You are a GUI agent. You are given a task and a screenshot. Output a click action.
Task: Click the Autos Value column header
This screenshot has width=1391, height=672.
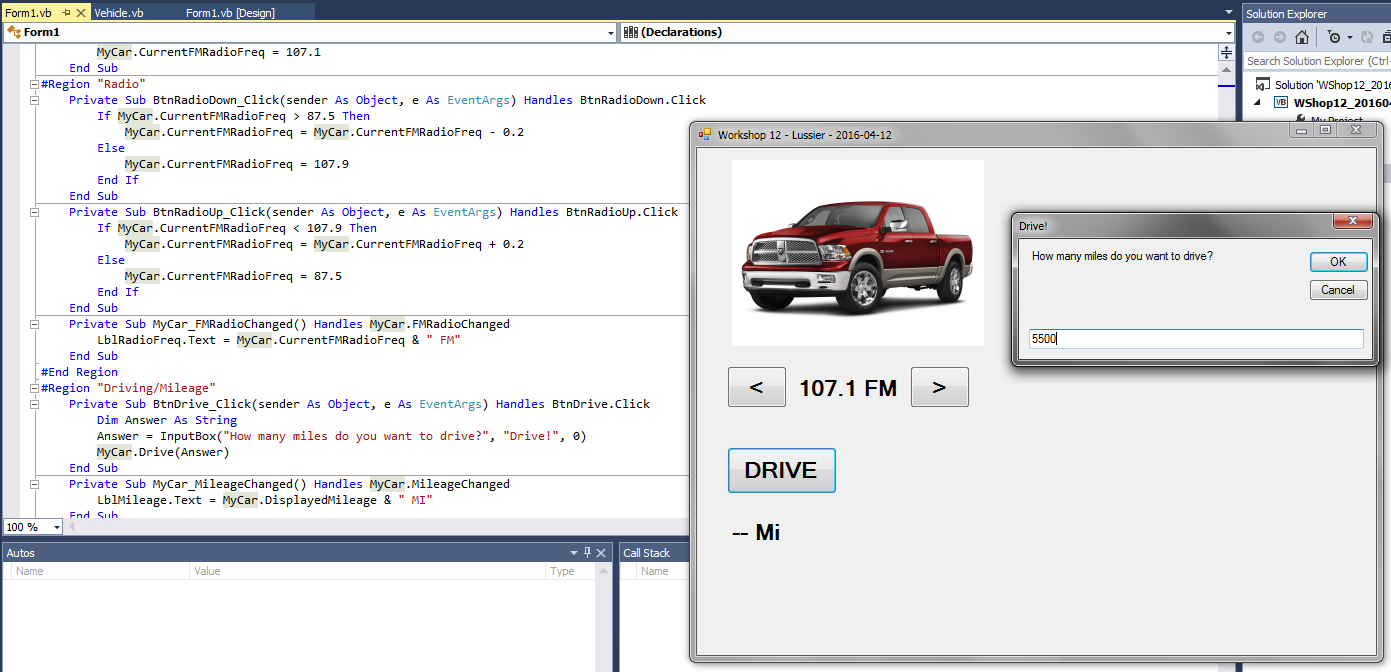tap(368, 571)
